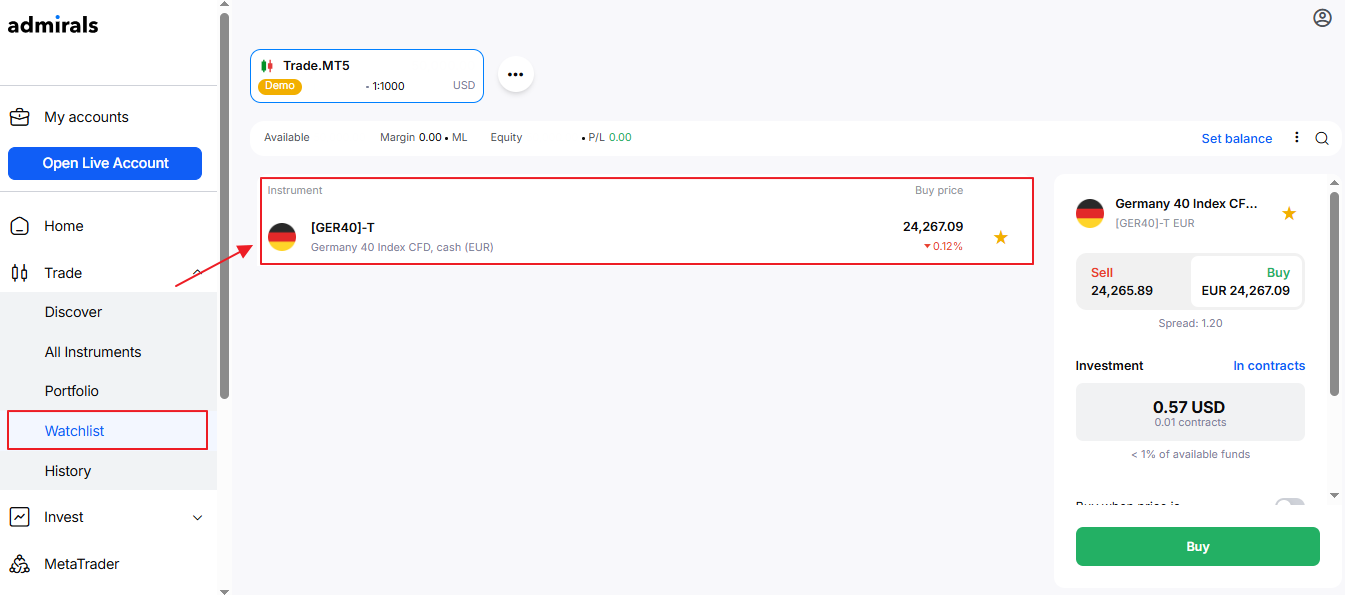Click the MetaTrader sidebar icon
Screen dimensions: 1345x595
point(19,564)
